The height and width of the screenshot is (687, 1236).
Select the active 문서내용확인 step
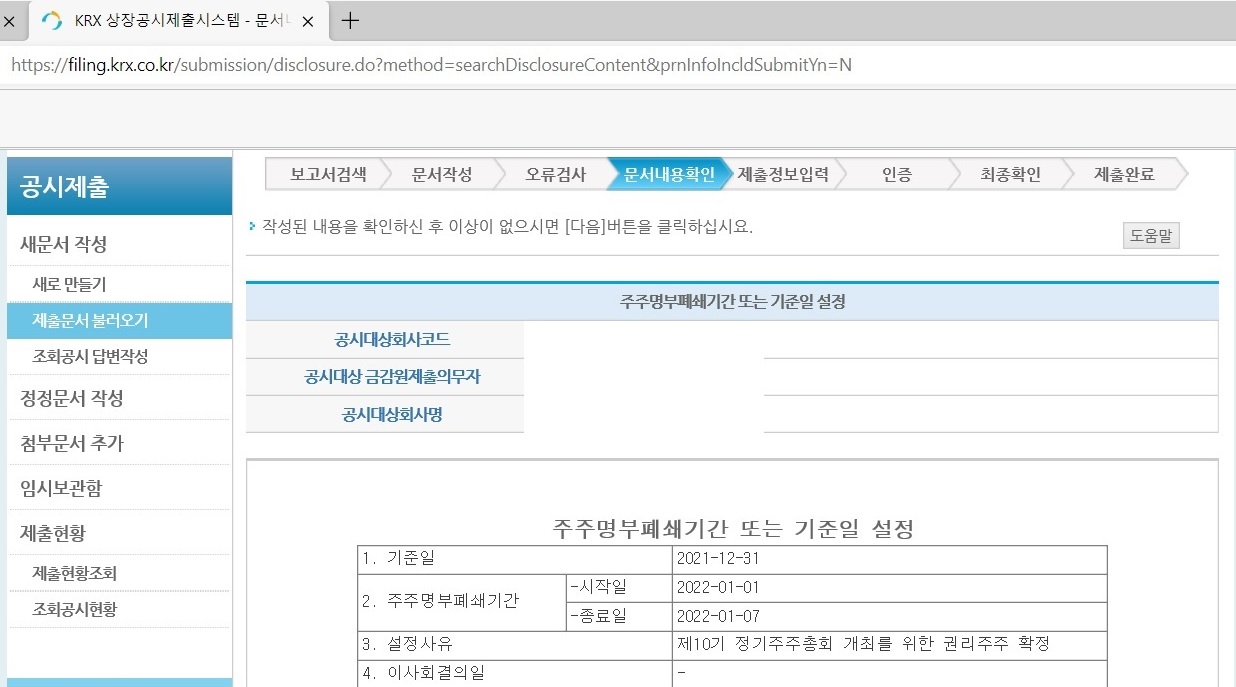point(671,173)
